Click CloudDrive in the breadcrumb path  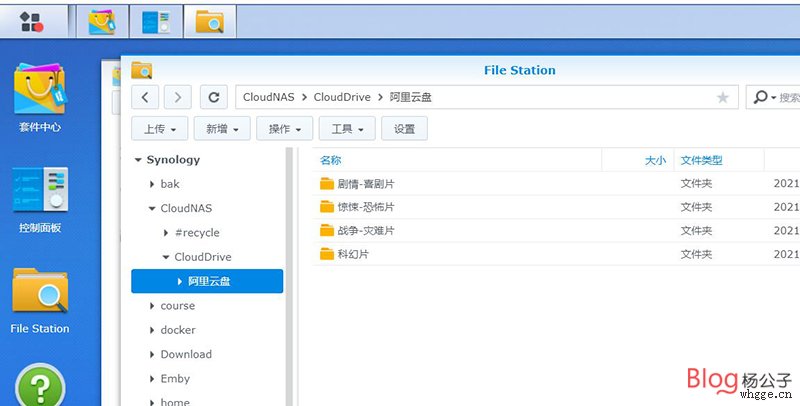click(342, 97)
